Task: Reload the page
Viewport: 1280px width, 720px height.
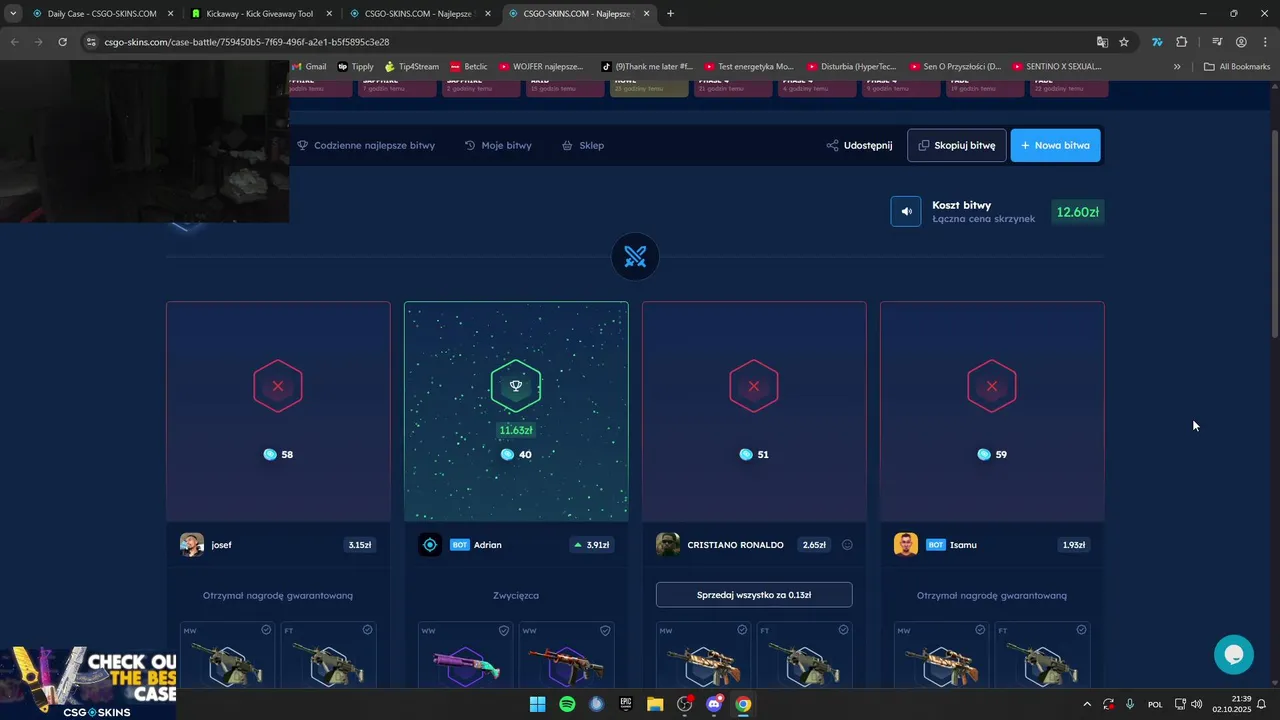Action: click(62, 42)
